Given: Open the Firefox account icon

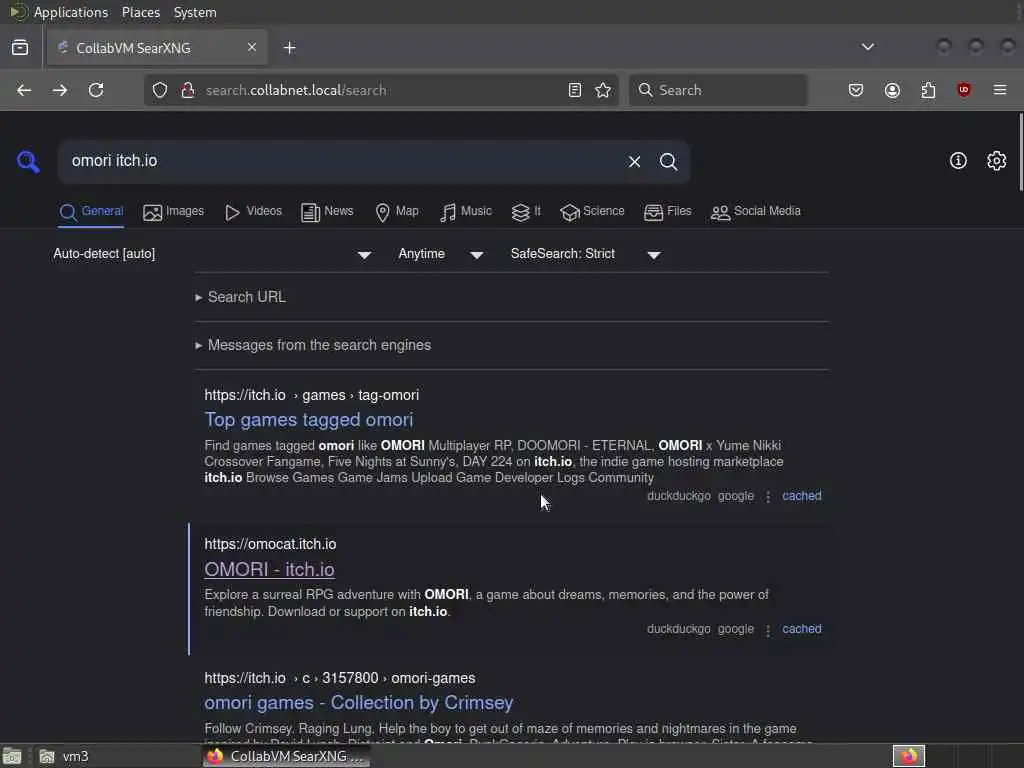Looking at the screenshot, I should [892, 90].
